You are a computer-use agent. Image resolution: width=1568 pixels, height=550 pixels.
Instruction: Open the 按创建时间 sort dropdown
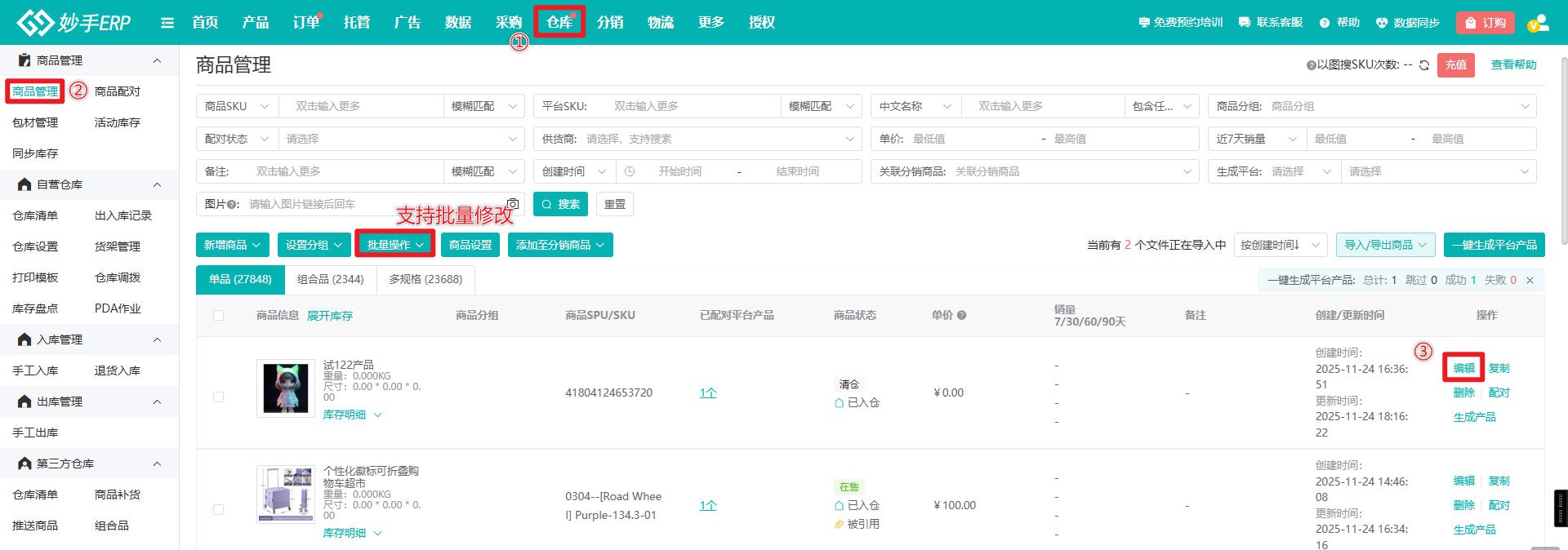tap(1279, 245)
